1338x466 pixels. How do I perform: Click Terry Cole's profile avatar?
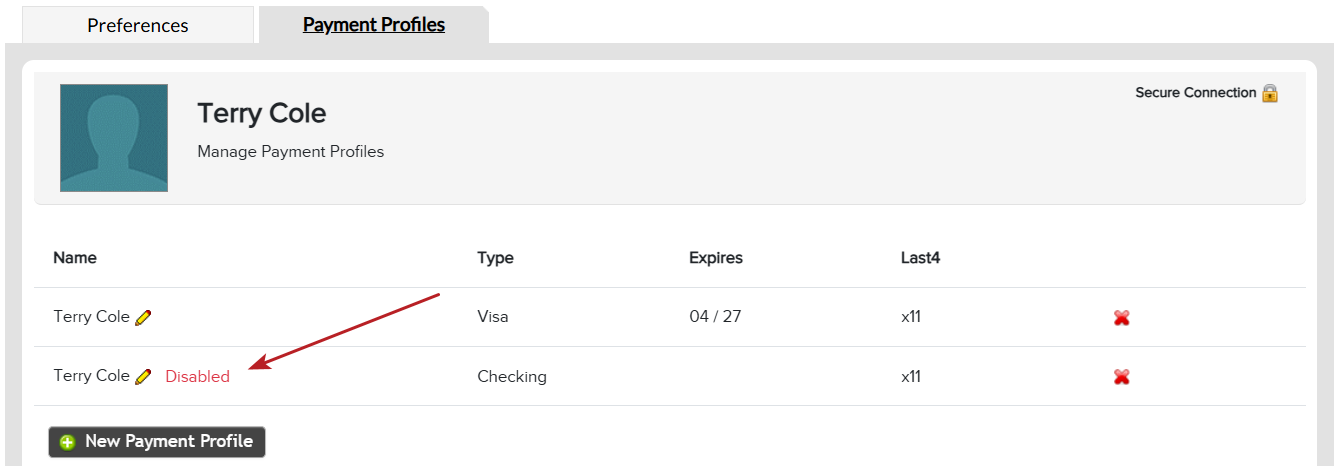[114, 138]
